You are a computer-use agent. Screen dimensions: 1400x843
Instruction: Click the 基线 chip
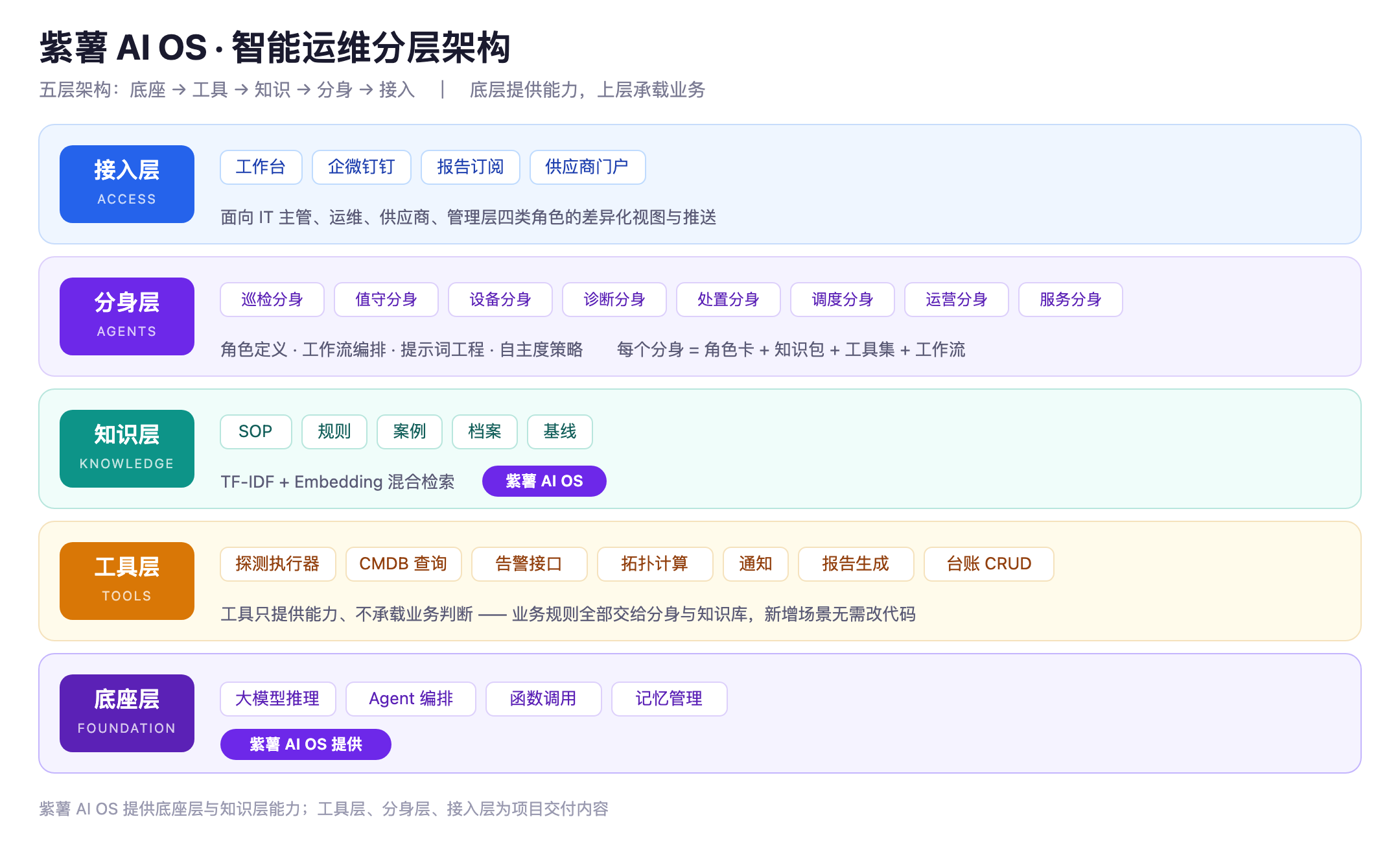click(x=560, y=432)
